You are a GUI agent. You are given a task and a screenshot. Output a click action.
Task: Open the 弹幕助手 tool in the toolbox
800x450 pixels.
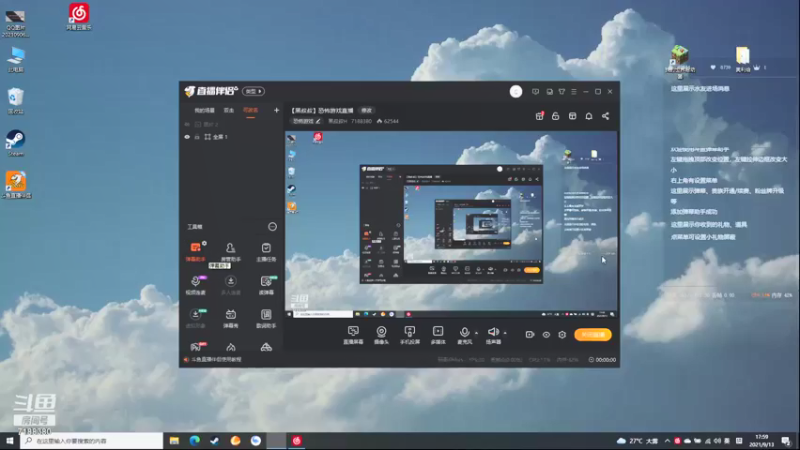click(195, 252)
